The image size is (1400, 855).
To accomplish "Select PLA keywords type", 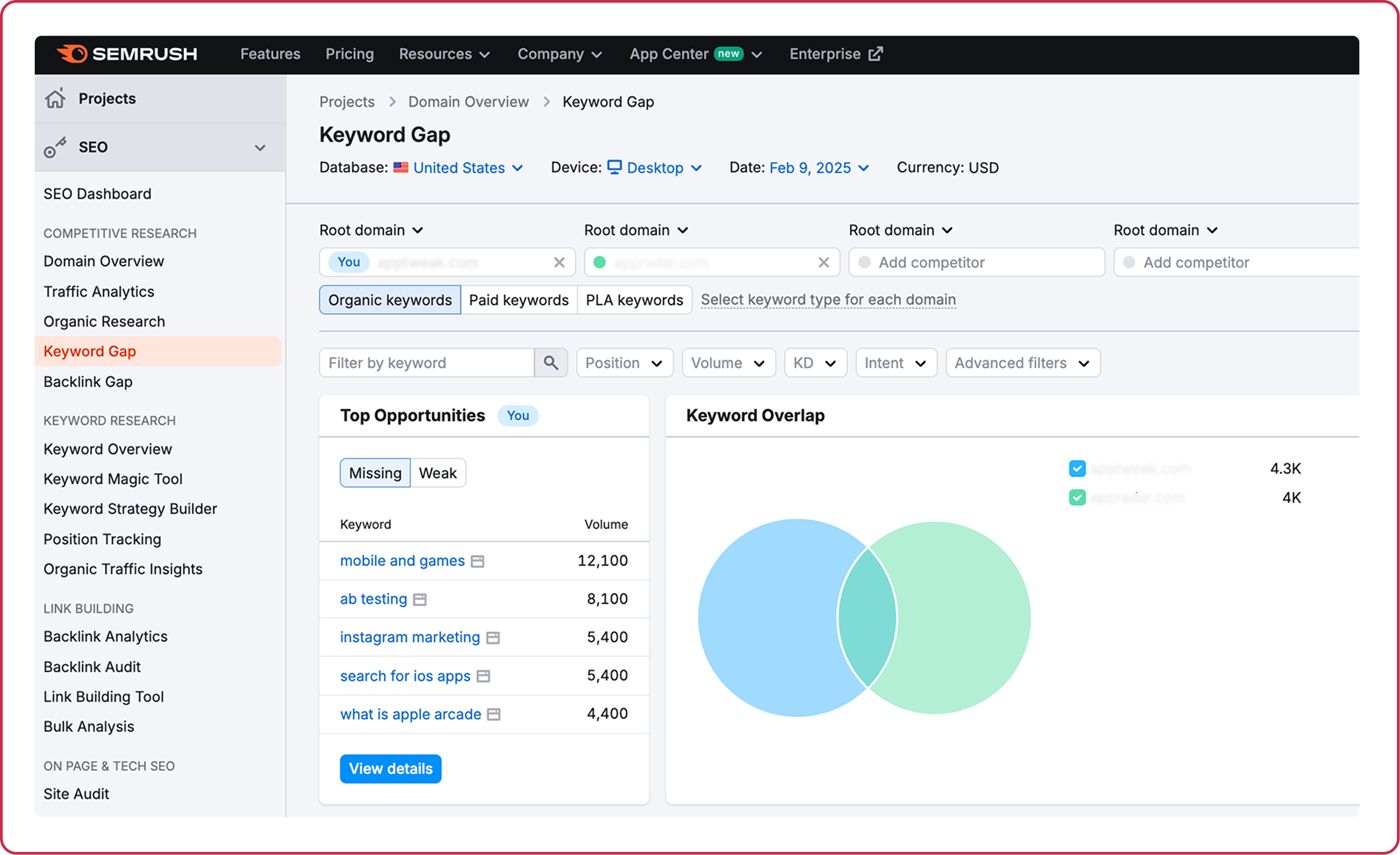I will tap(634, 300).
